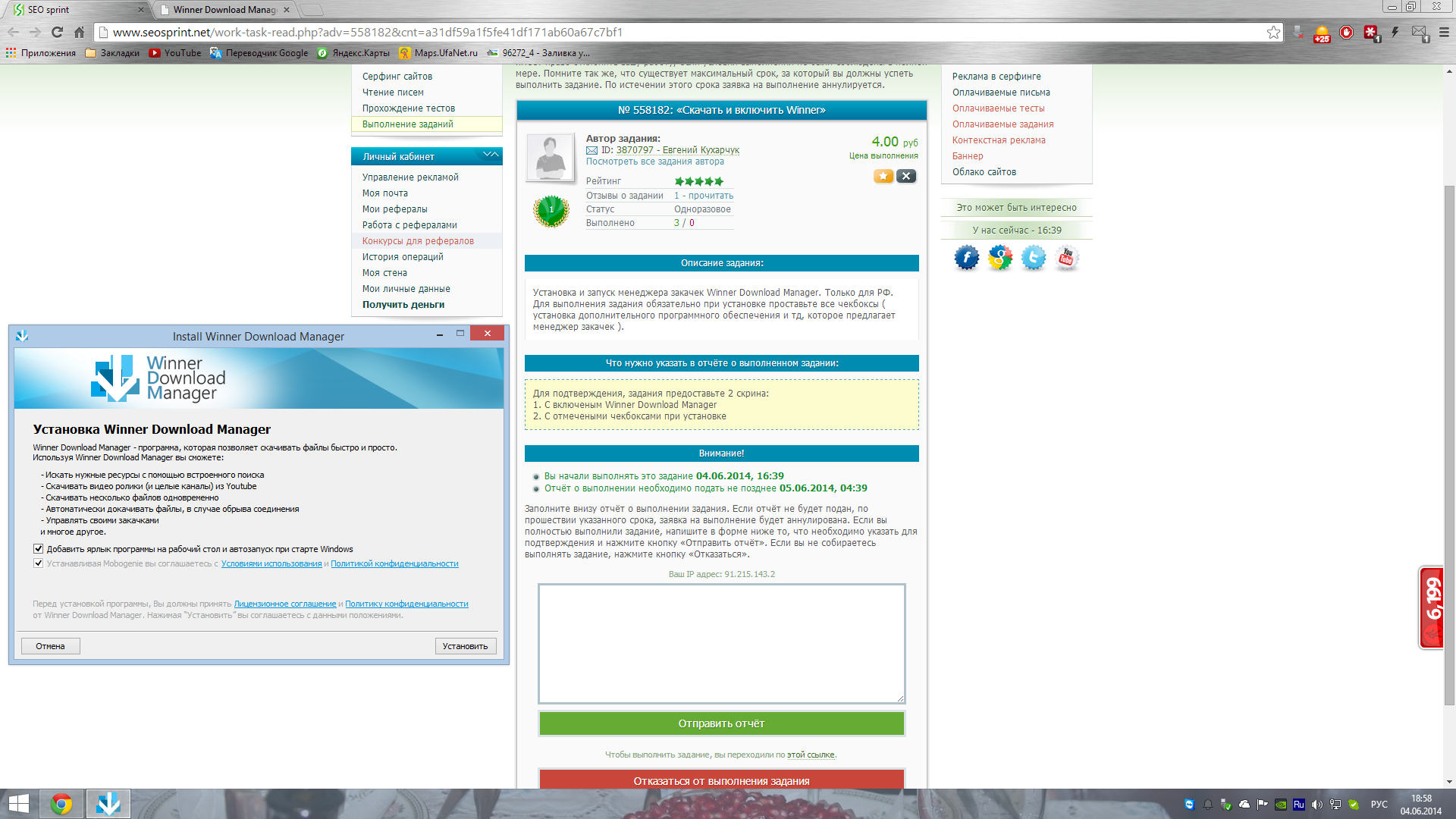Viewport: 1456px width, 819px height.
Task: Open Контекстная реклама link on right
Action: pyautogui.click(x=999, y=140)
